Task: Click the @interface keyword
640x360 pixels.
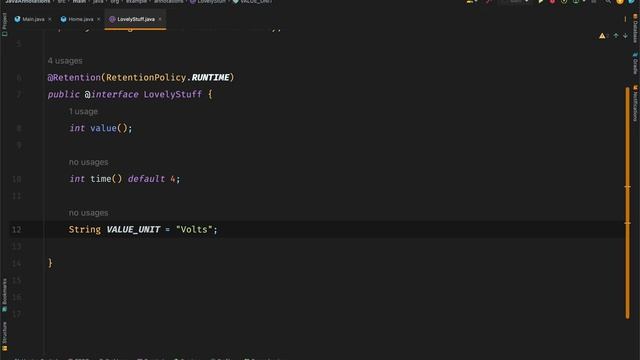Action: [111, 94]
